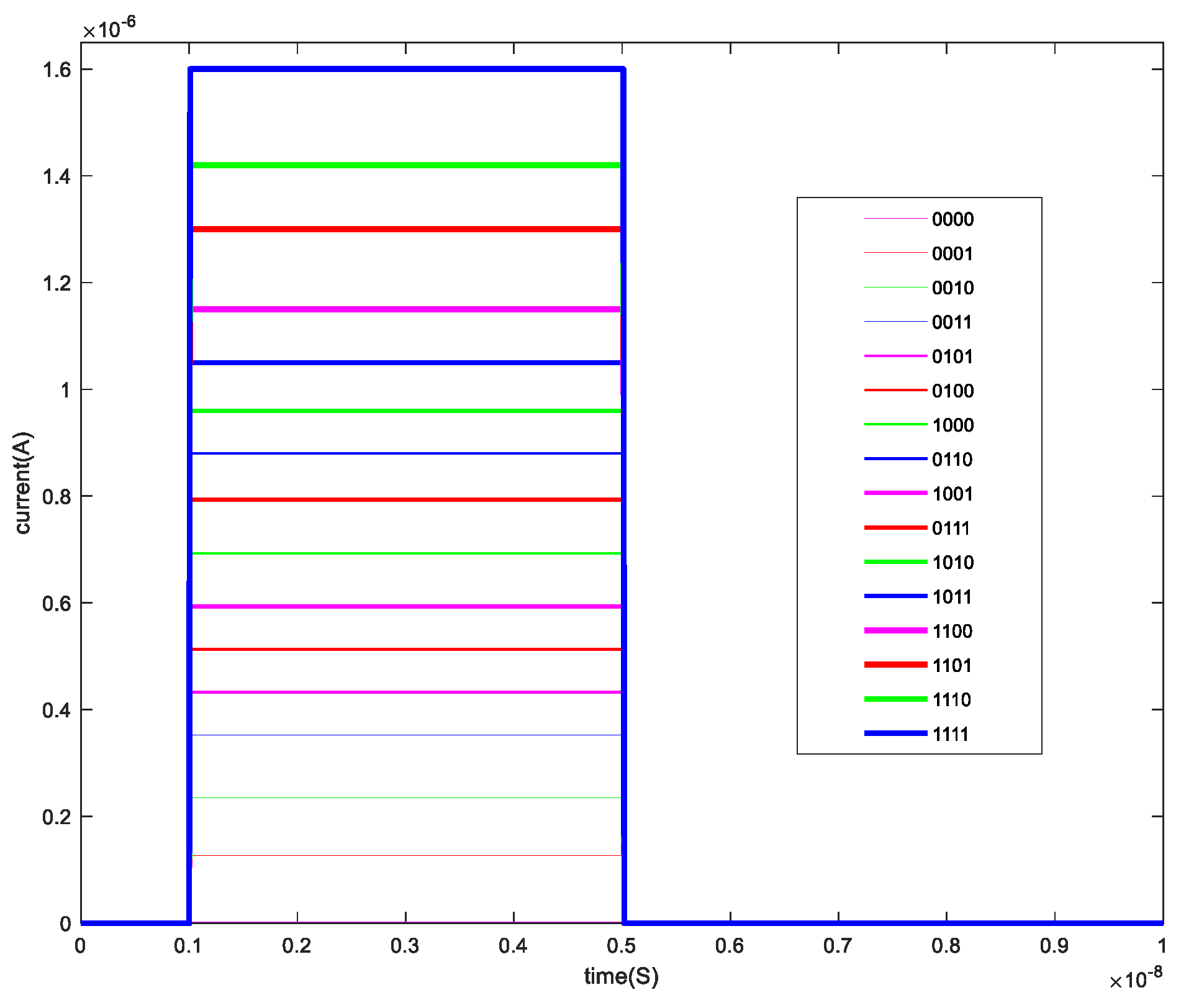1181x1008 pixels.
Task: Click the green line sample beside 1110
Action: tap(895, 699)
